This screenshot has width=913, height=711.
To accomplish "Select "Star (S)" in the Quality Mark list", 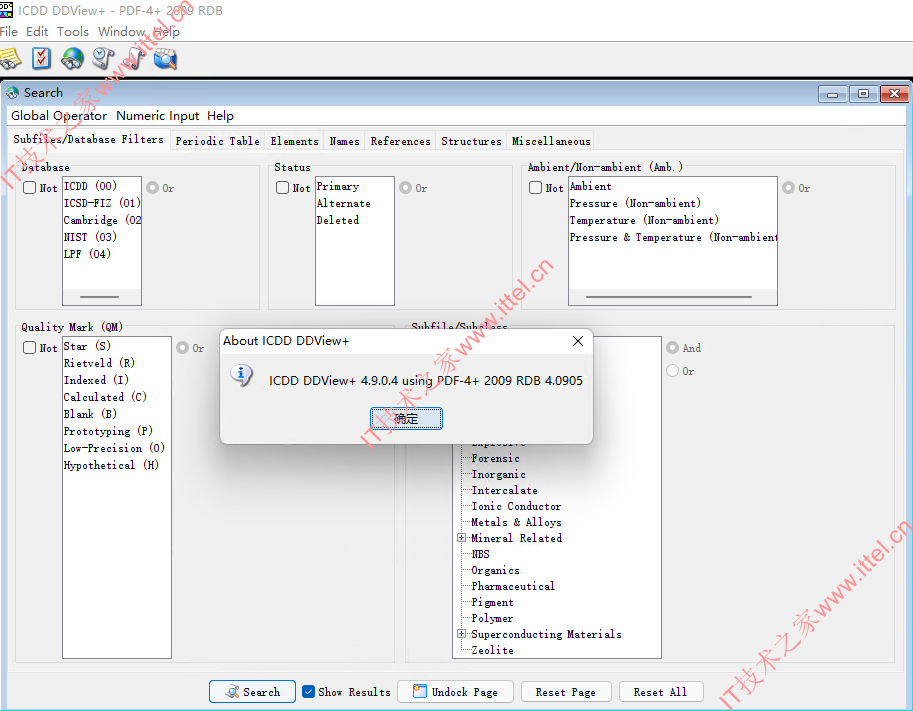I will [87, 346].
